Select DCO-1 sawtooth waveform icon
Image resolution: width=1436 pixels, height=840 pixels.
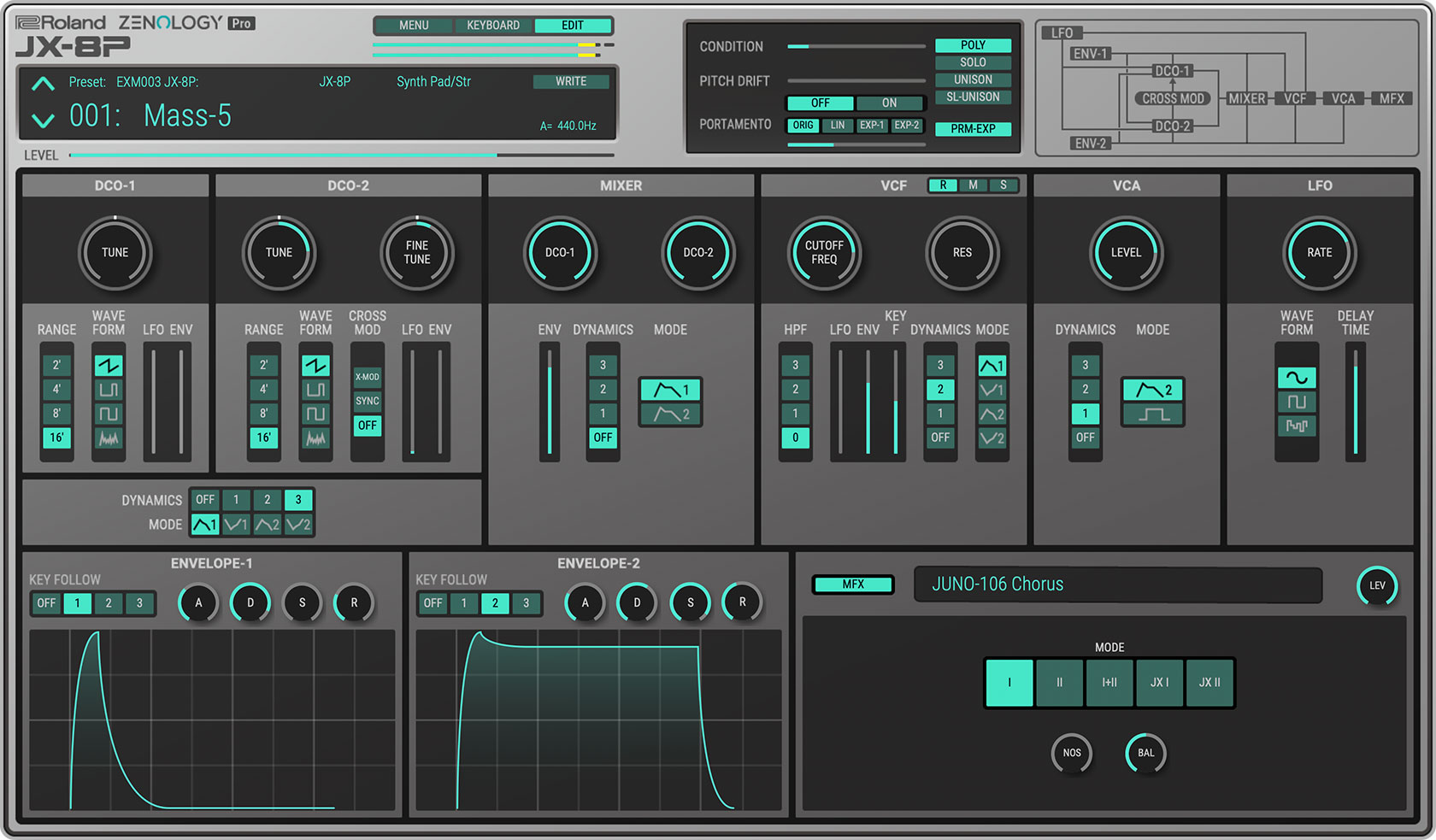click(x=109, y=366)
